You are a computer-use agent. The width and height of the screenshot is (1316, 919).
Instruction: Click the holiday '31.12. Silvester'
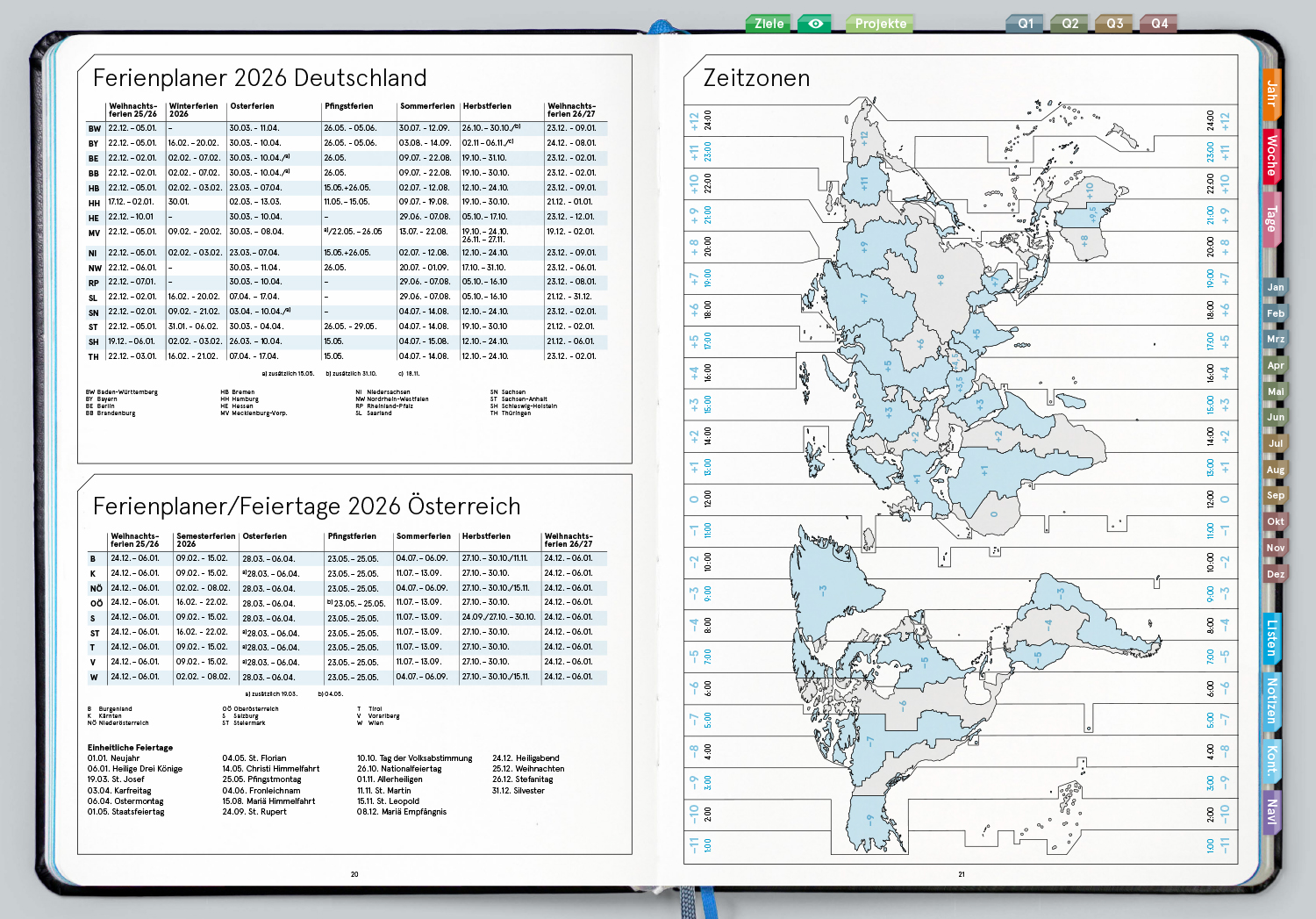519,791
